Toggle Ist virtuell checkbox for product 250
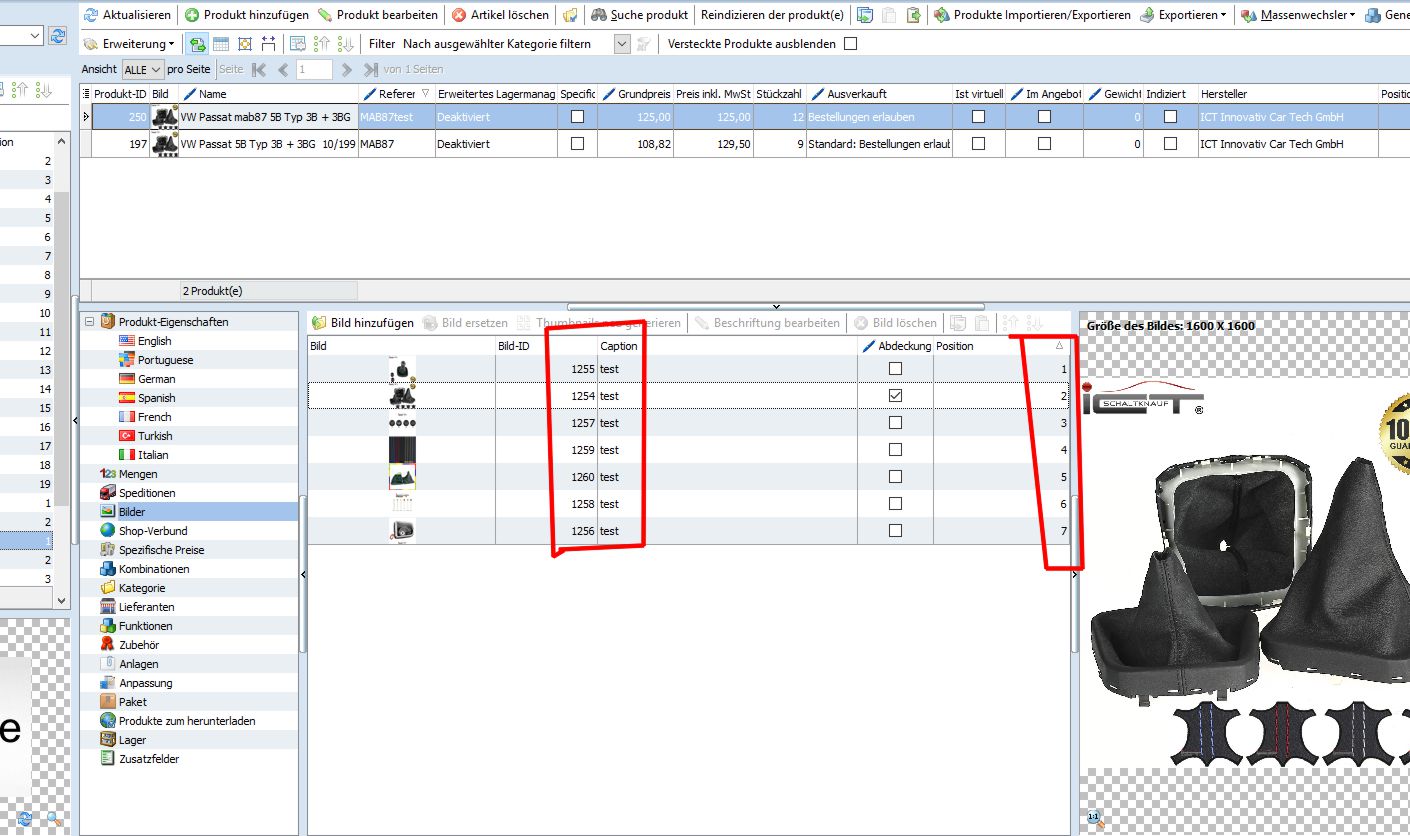 pos(978,117)
